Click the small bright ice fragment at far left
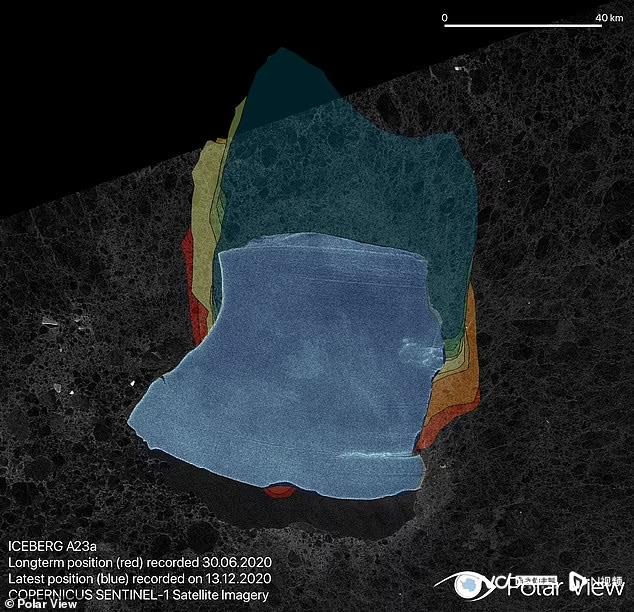Screen dimensions: 634x612 48,321
